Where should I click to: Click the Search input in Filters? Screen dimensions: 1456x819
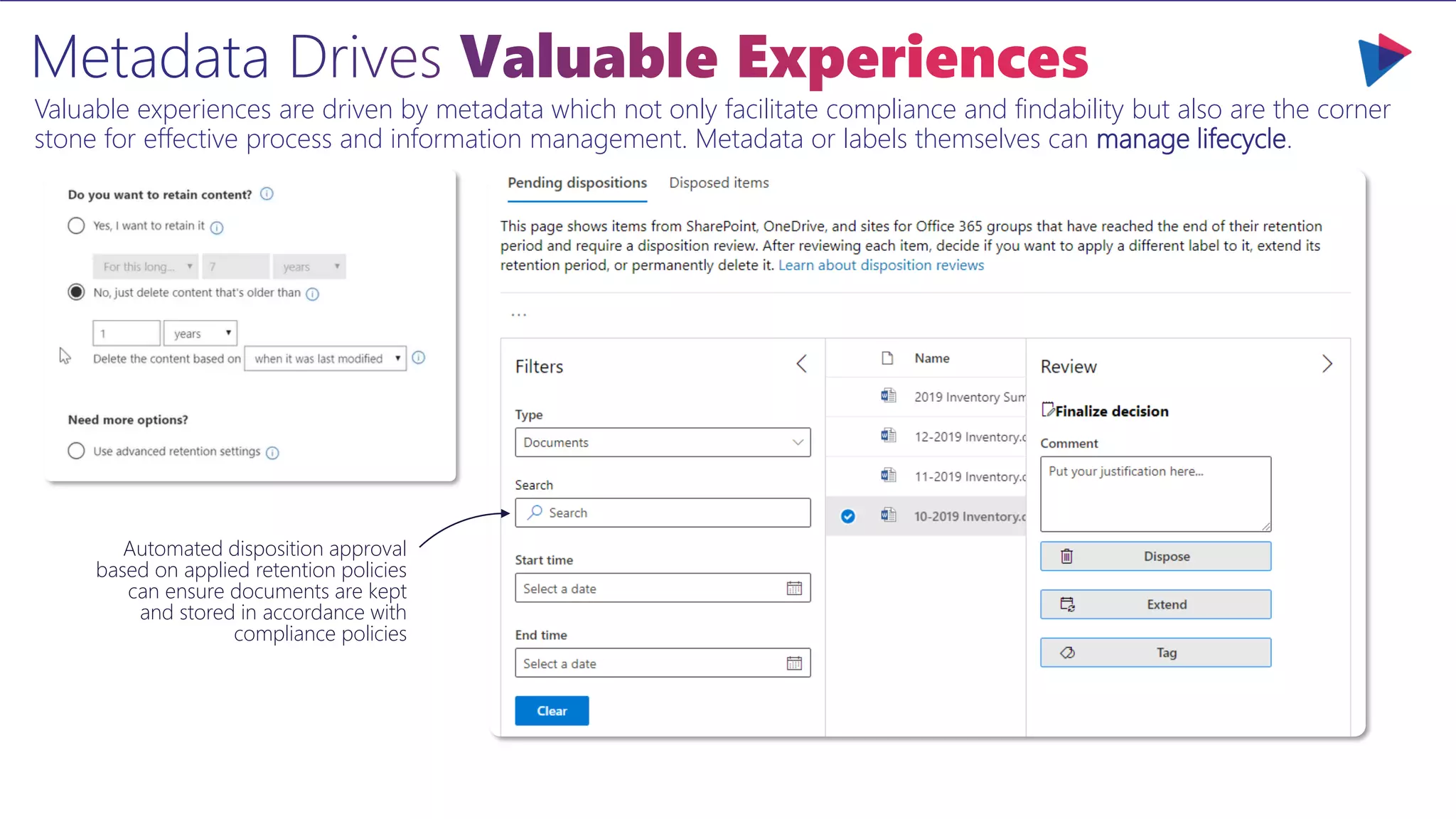pyautogui.click(x=663, y=513)
